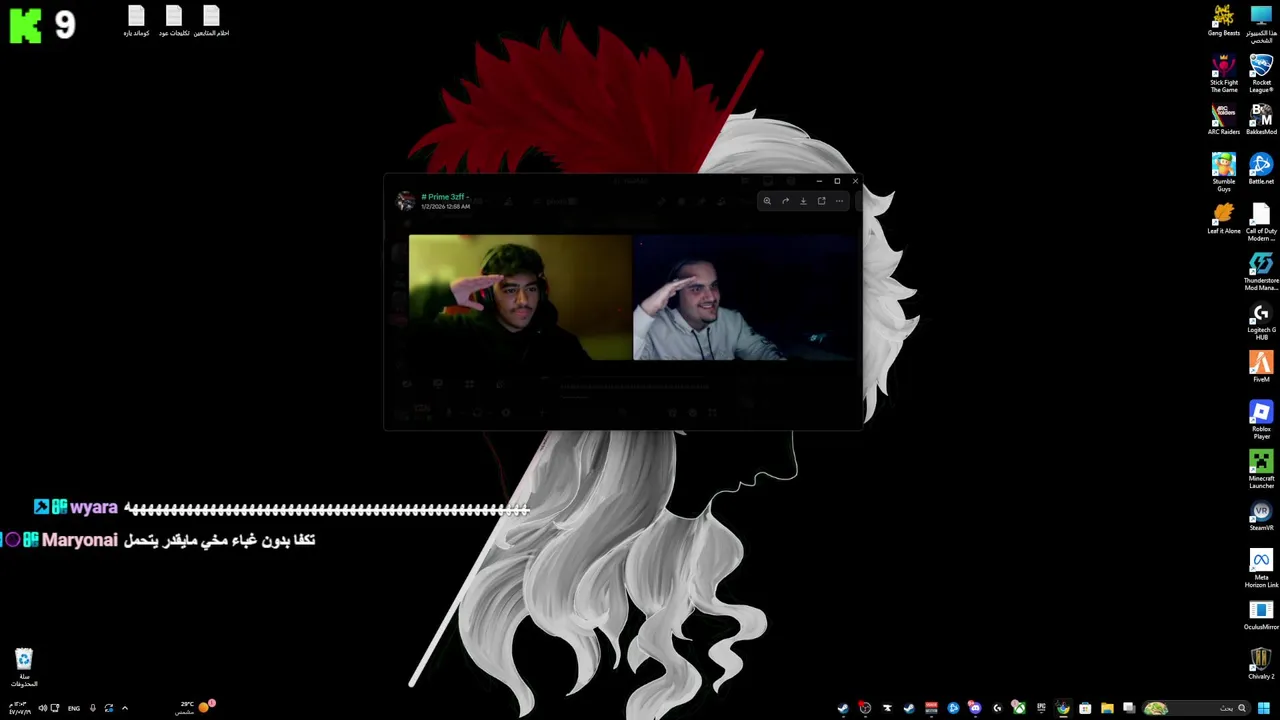Open the image in browser via the pop-out icon
The height and width of the screenshot is (720, 1280).
(821, 201)
